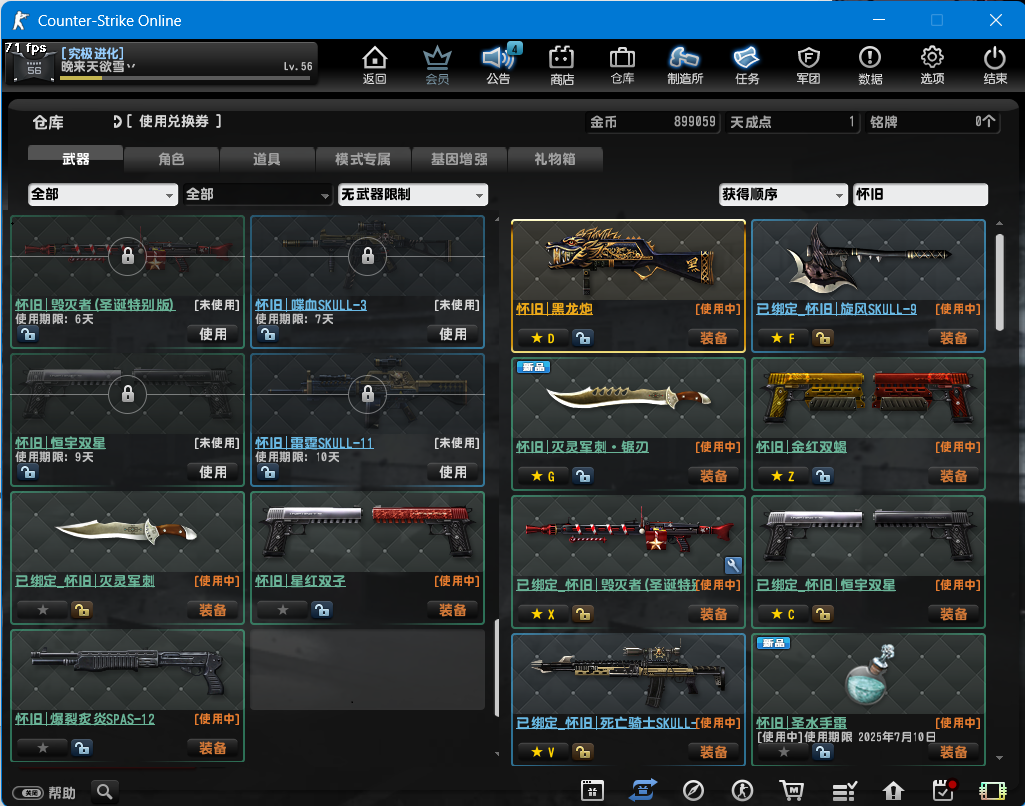Click down arrow of right list scrollbar

[x=1000, y=758]
